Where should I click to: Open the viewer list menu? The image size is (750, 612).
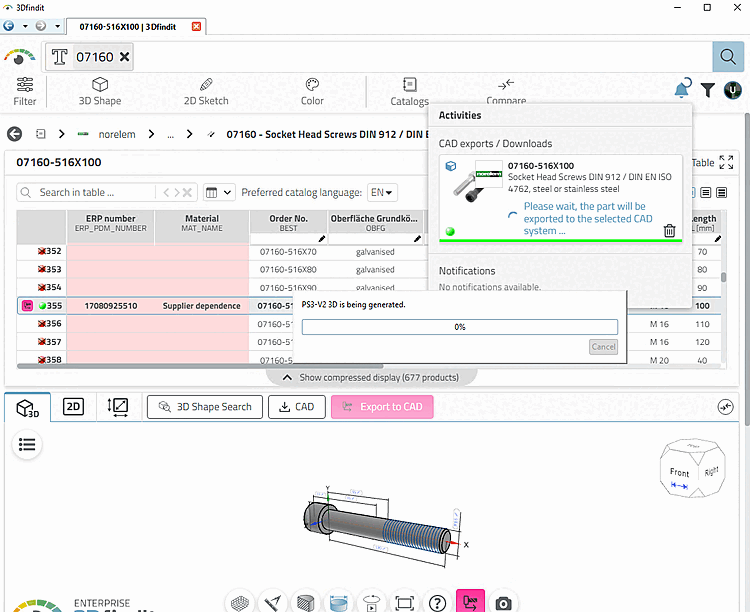click(x=27, y=445)
